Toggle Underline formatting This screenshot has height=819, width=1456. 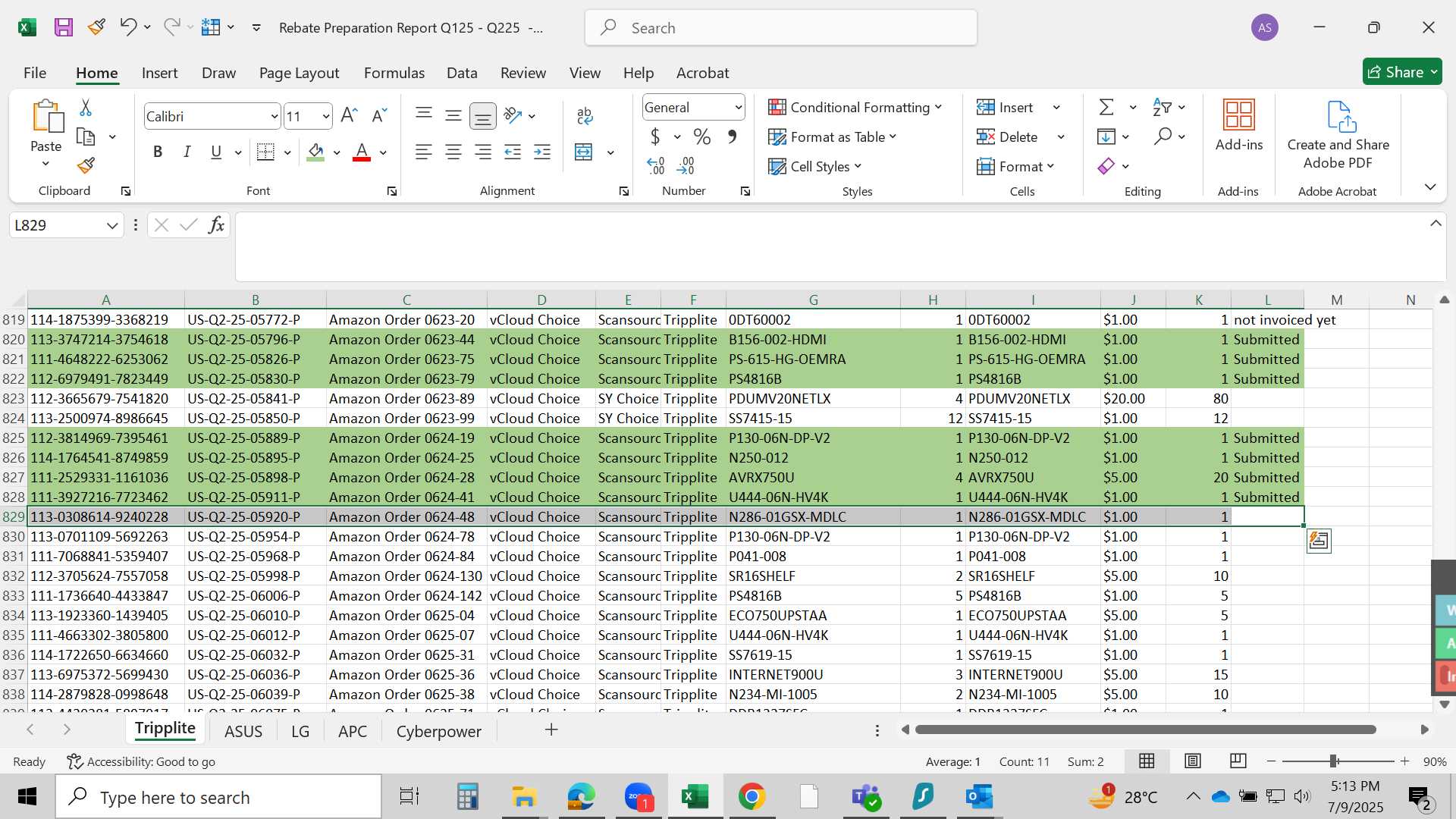[216, 152]
